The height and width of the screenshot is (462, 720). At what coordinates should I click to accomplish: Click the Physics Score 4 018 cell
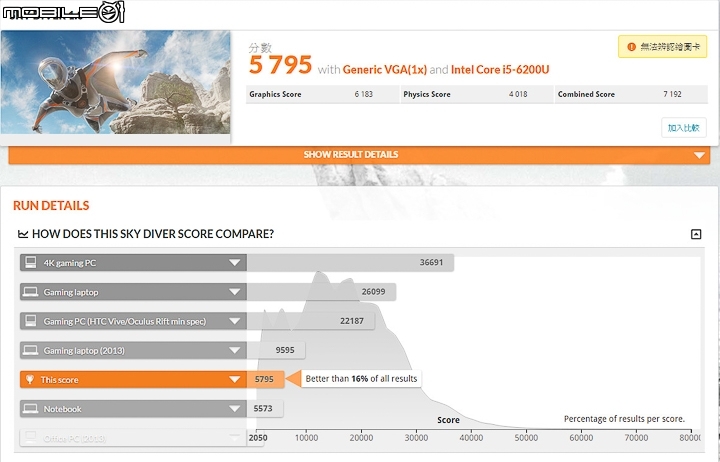coord(477,94)
